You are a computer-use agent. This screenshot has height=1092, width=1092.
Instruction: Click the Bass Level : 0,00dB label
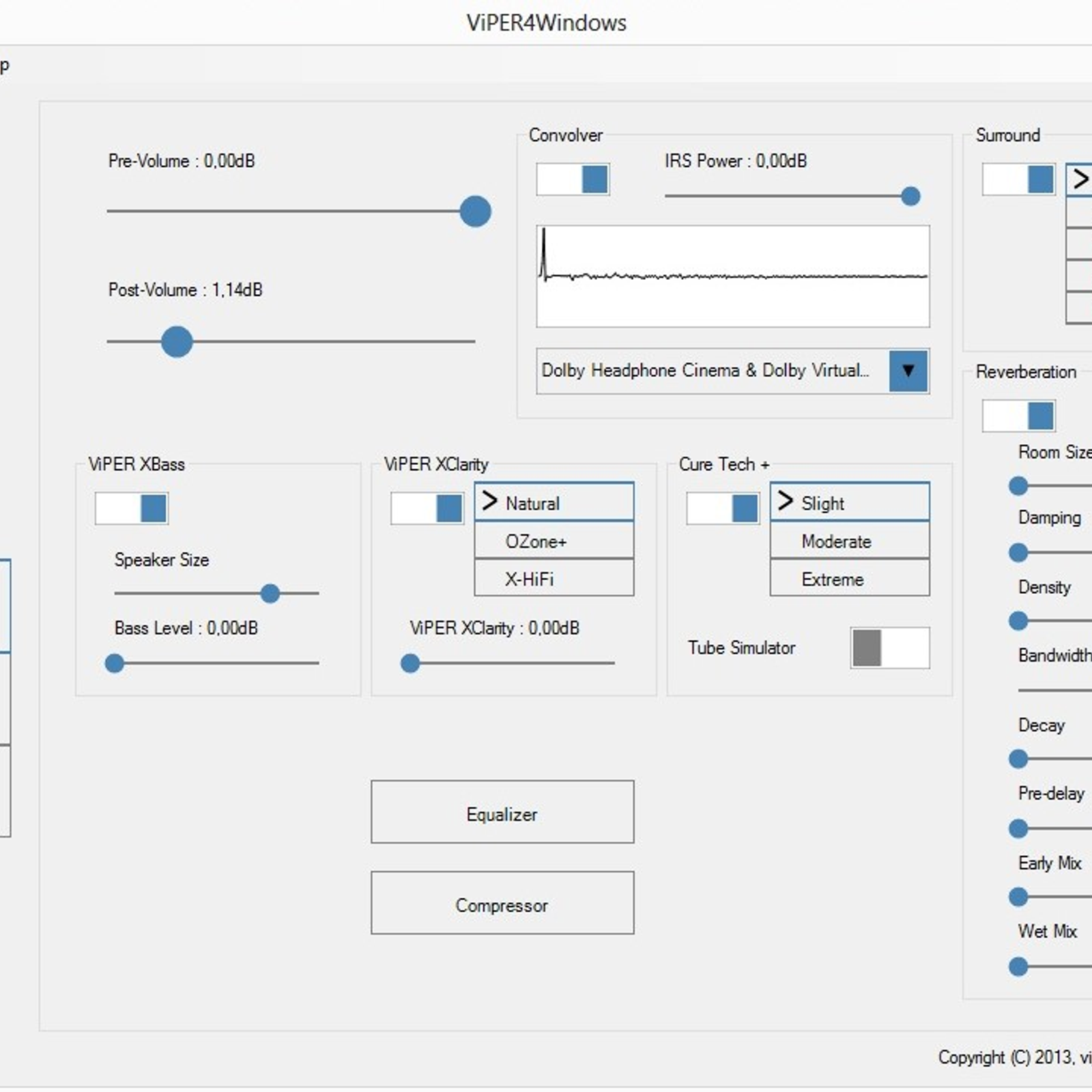coord(186,628)
